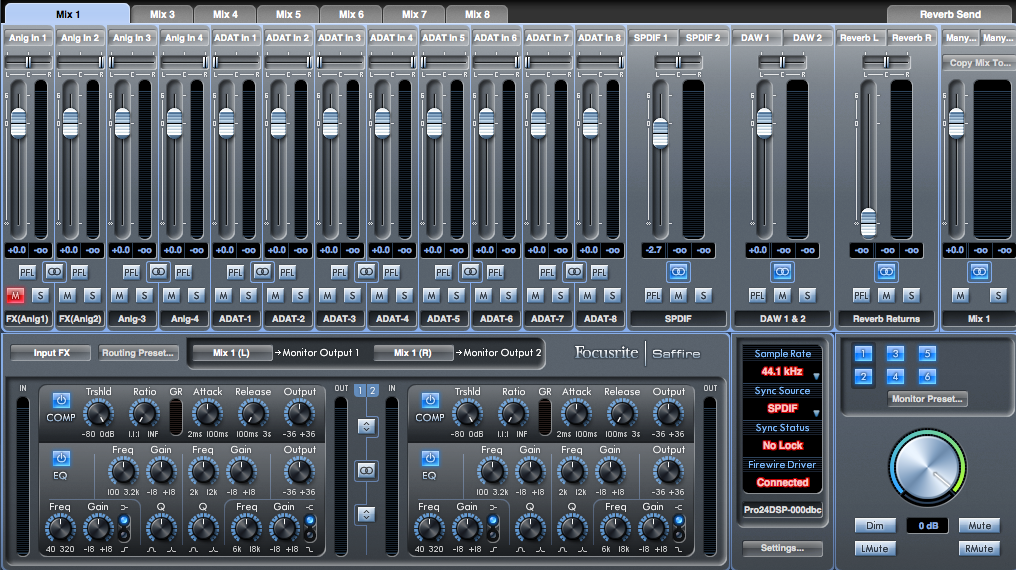Image resolution: width=1016 pixels, height=570 pixels.
Task: Click stereo link icon between ADAT-1 and ADAT-2
Action: point(262,271)
